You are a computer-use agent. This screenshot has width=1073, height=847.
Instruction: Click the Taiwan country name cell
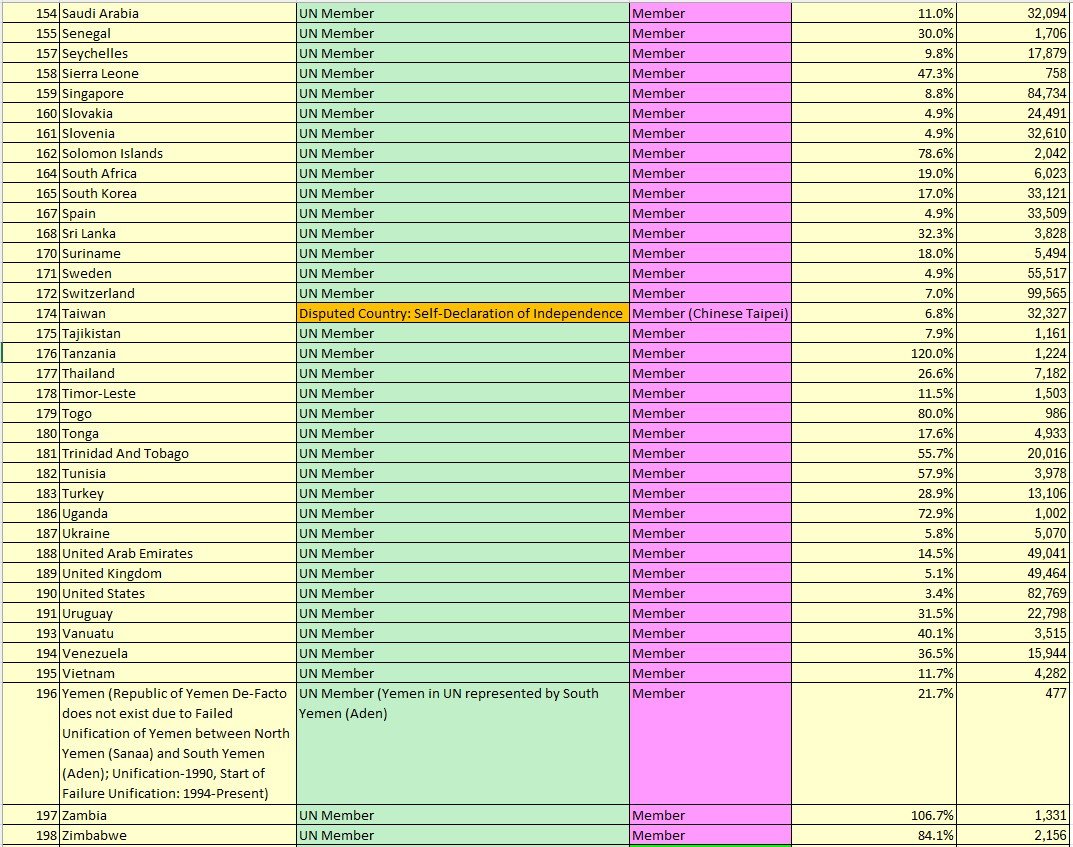click(x=178, y=313)
